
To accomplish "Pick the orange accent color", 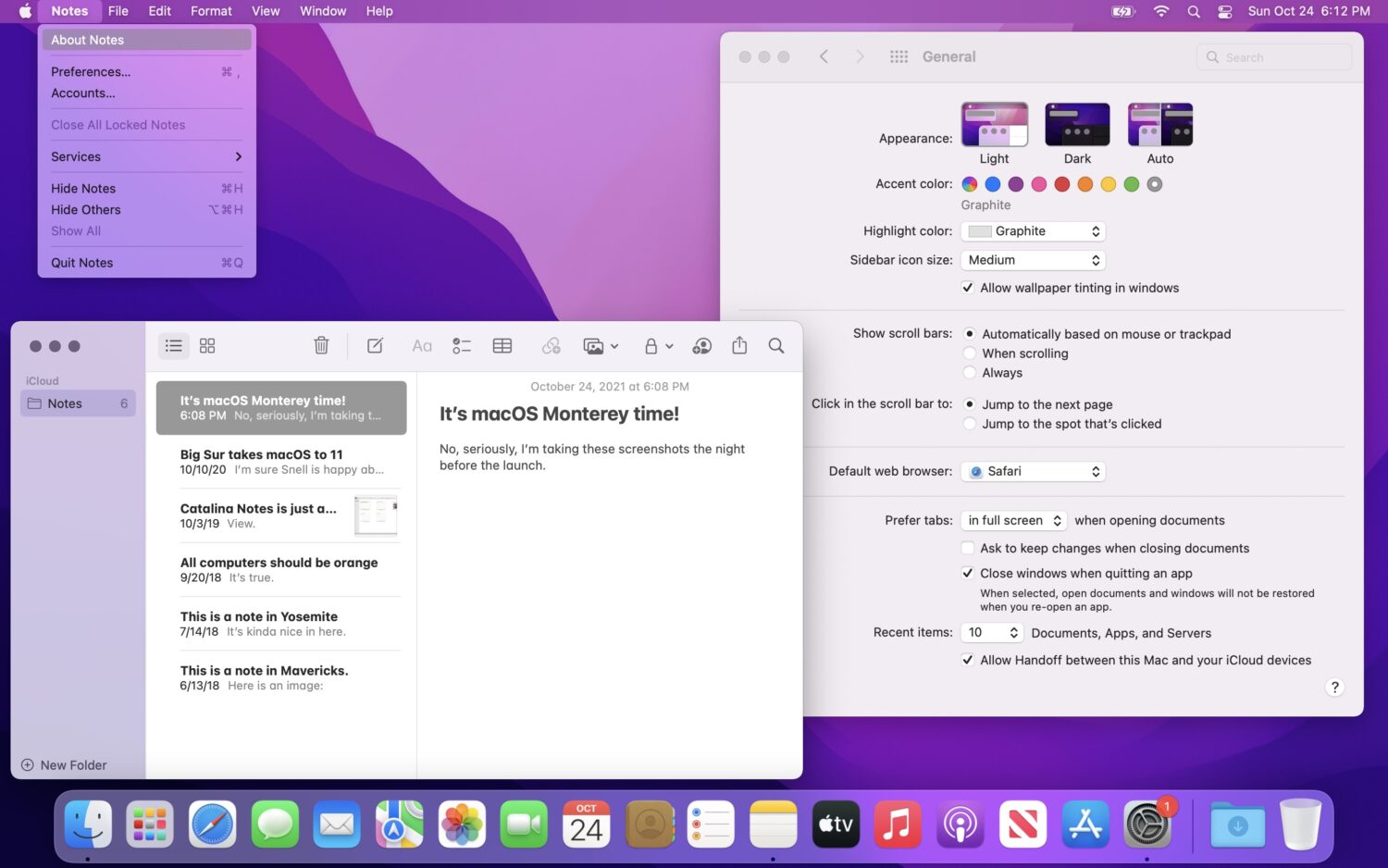I will (x=1085, y=184).
